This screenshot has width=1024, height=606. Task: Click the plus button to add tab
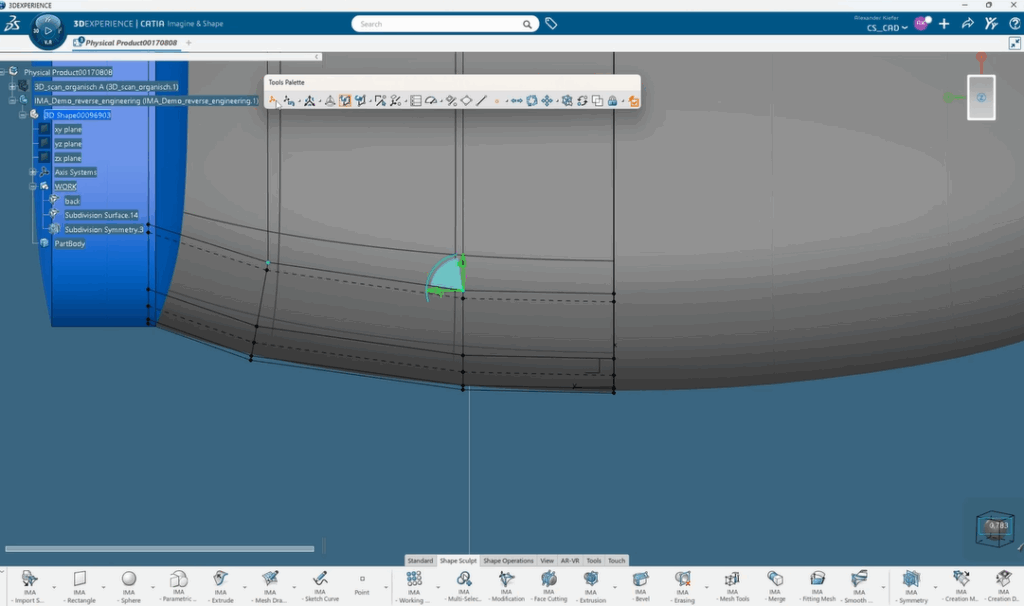tap(189, 43)
